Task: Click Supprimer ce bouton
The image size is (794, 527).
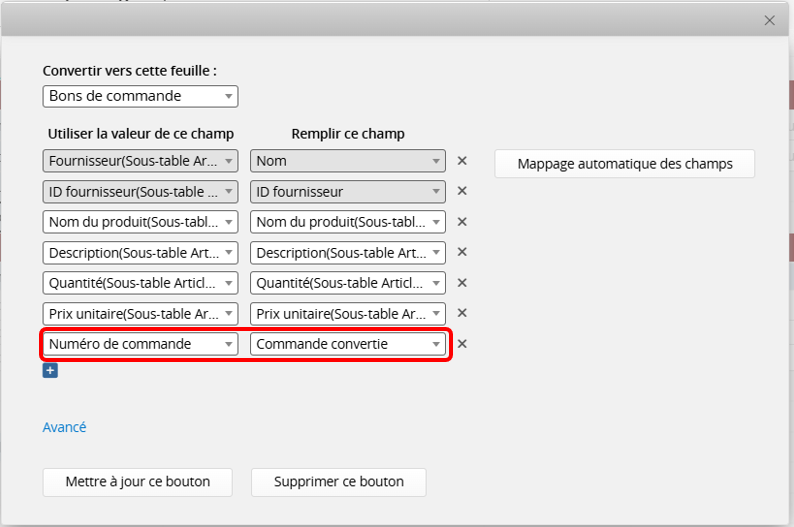Action: tap(339, 482)
